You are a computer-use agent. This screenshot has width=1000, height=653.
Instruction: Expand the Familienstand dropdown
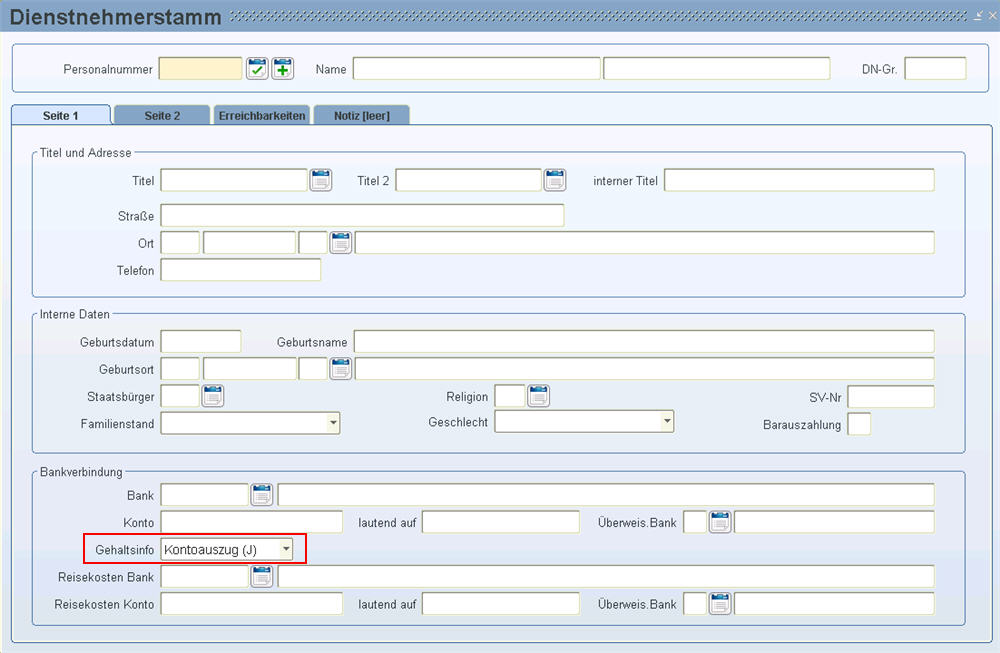click(x=332, y=424)
